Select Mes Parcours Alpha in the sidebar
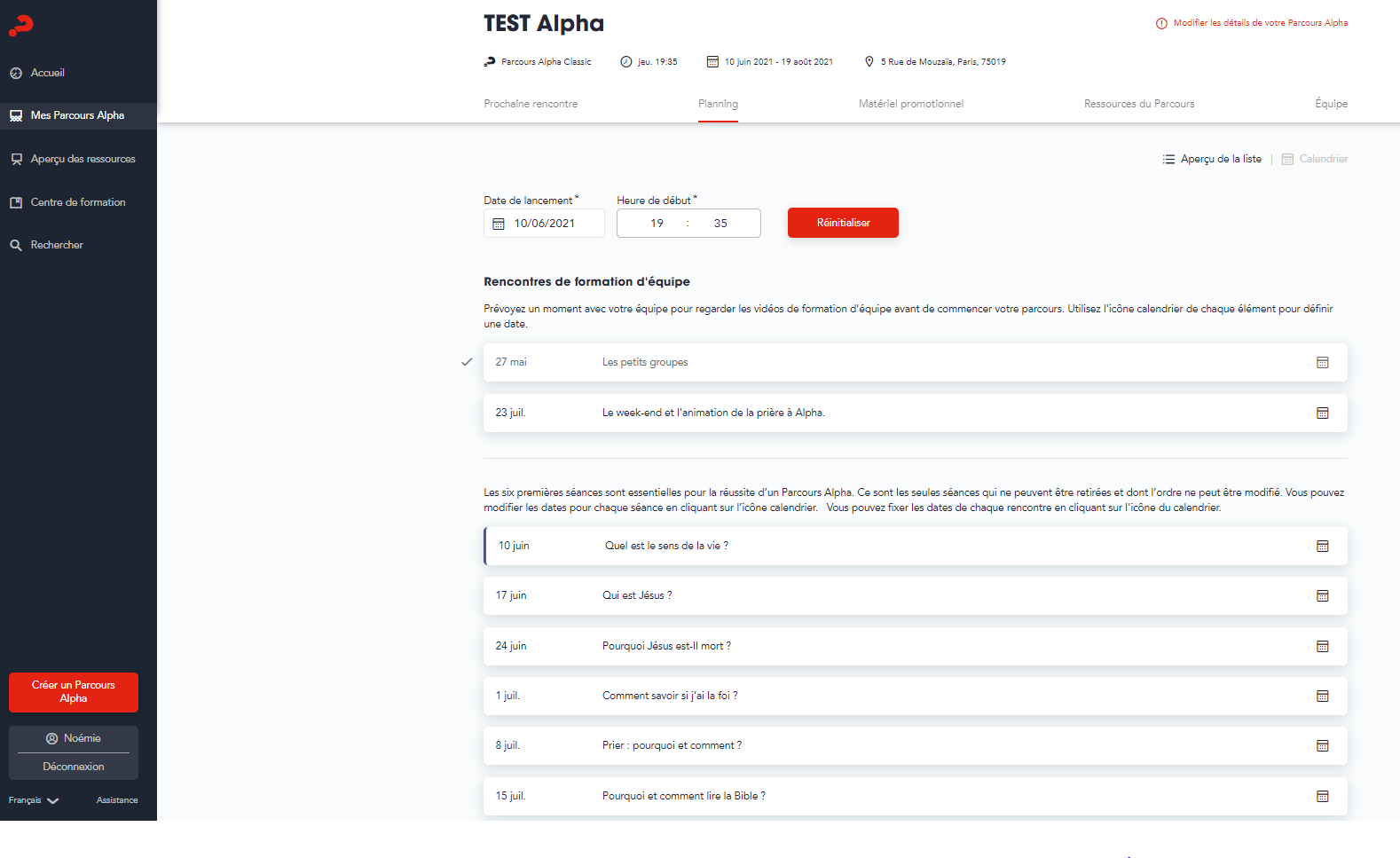The image size is (1400, 858). coord(78,115)
